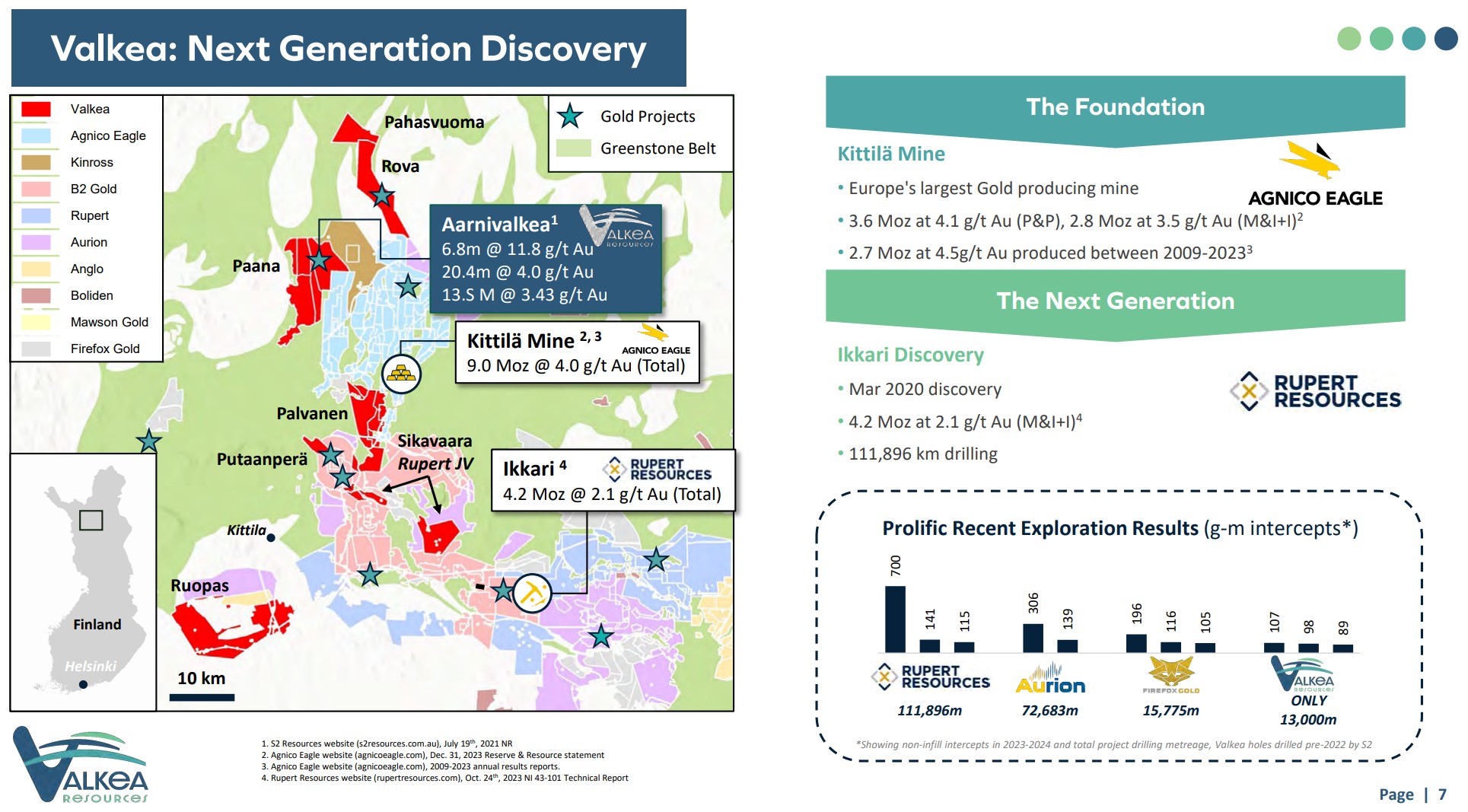The width and height of the screenshot is (1468, 812).
Task: Click the Valkea logo under the bar chart
Action: (1303, 673)
